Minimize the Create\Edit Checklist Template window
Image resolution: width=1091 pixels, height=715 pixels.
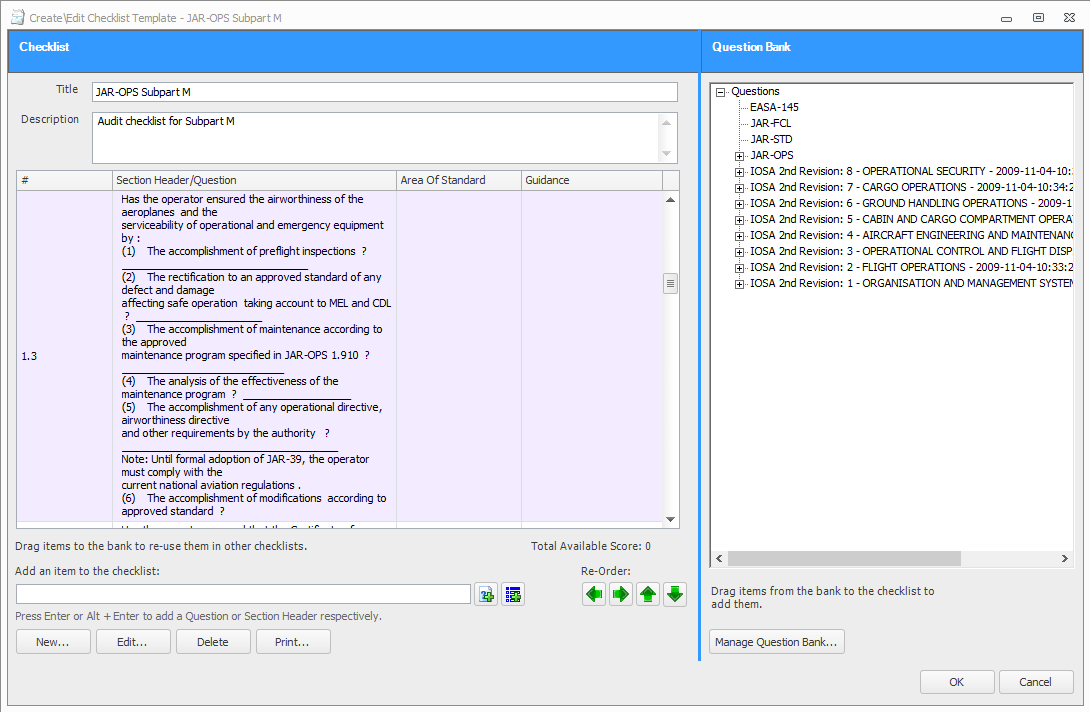click(1006, 18)
